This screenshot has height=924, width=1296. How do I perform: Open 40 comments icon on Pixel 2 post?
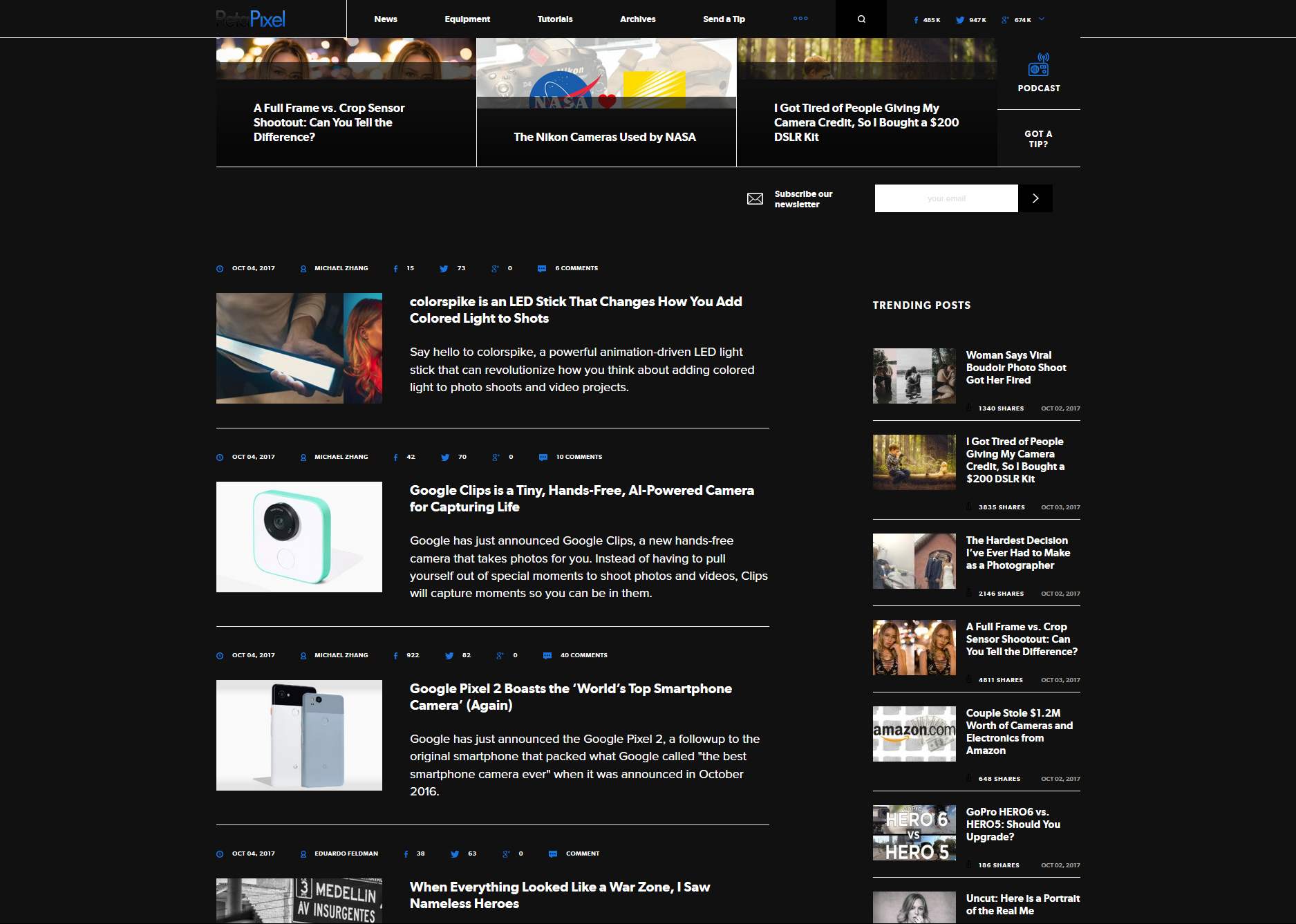(x=547, y=655)
